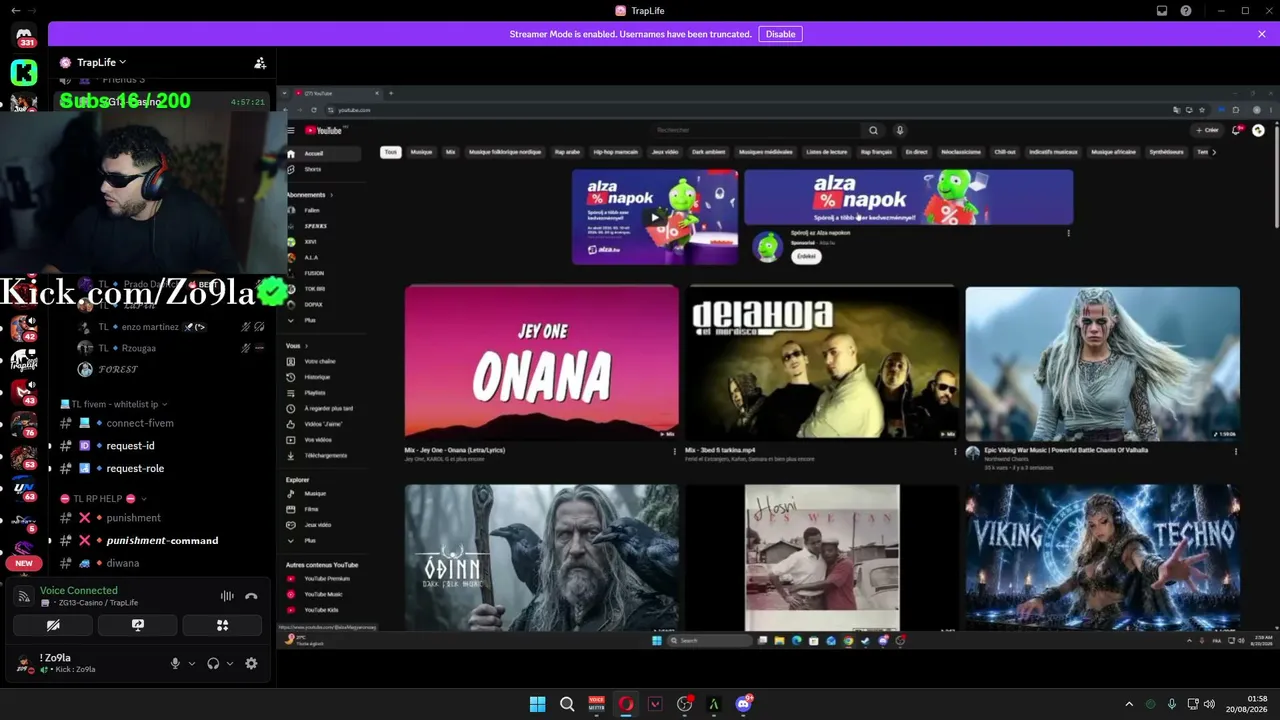Open microphone input options dropdown arrow

pyautogui.click(x=191, y=663)
